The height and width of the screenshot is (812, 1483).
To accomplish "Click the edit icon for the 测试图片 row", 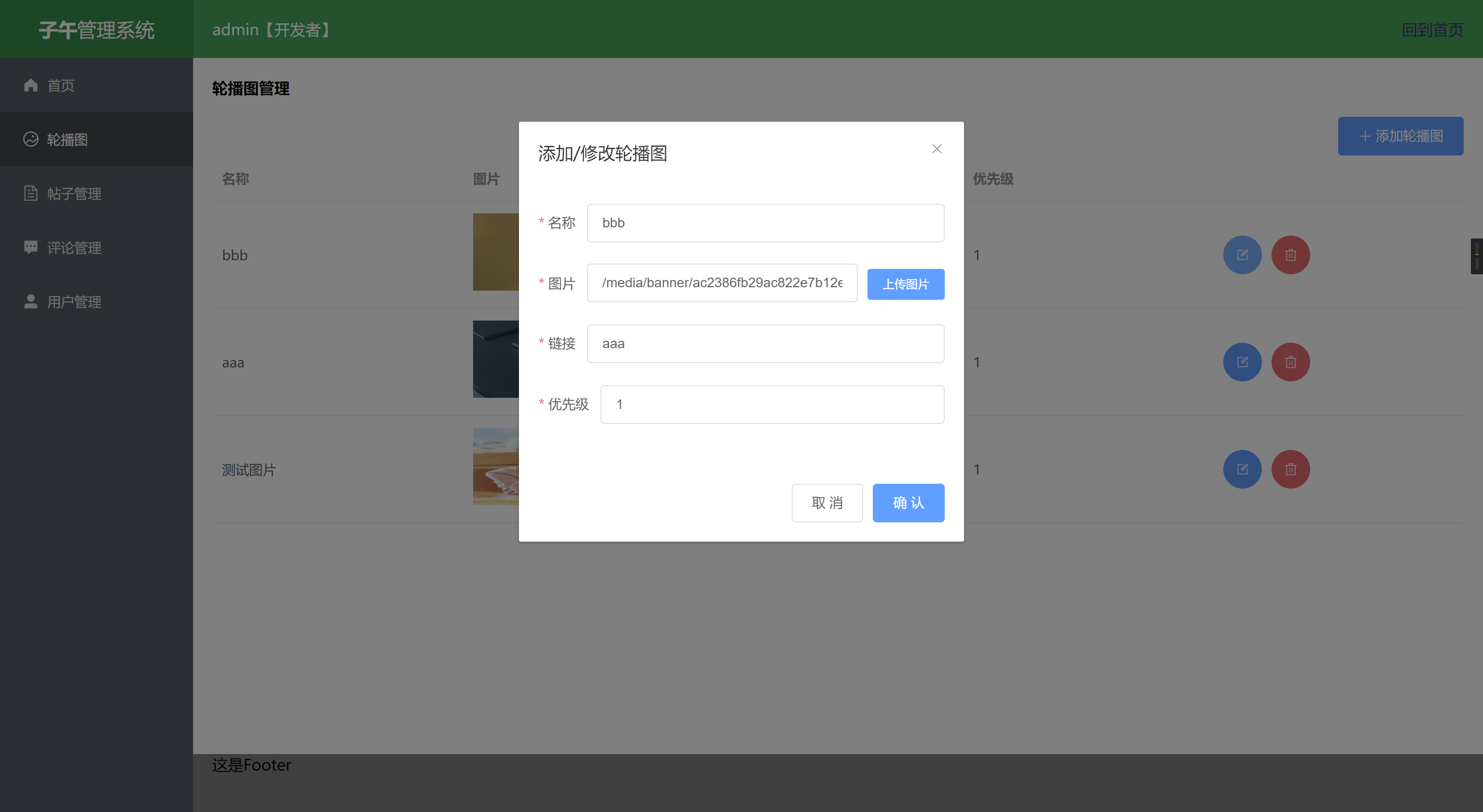I will 1242,469.
